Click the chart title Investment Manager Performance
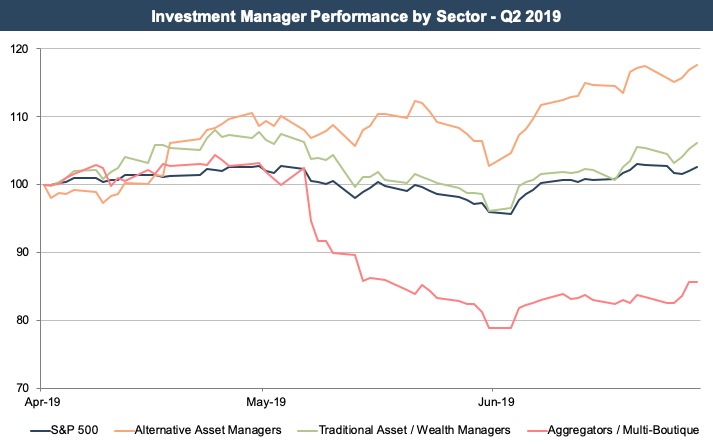Image resolution: width=713 pixels, height=445 pixels. pyautogui.click(x=357, y=16)
